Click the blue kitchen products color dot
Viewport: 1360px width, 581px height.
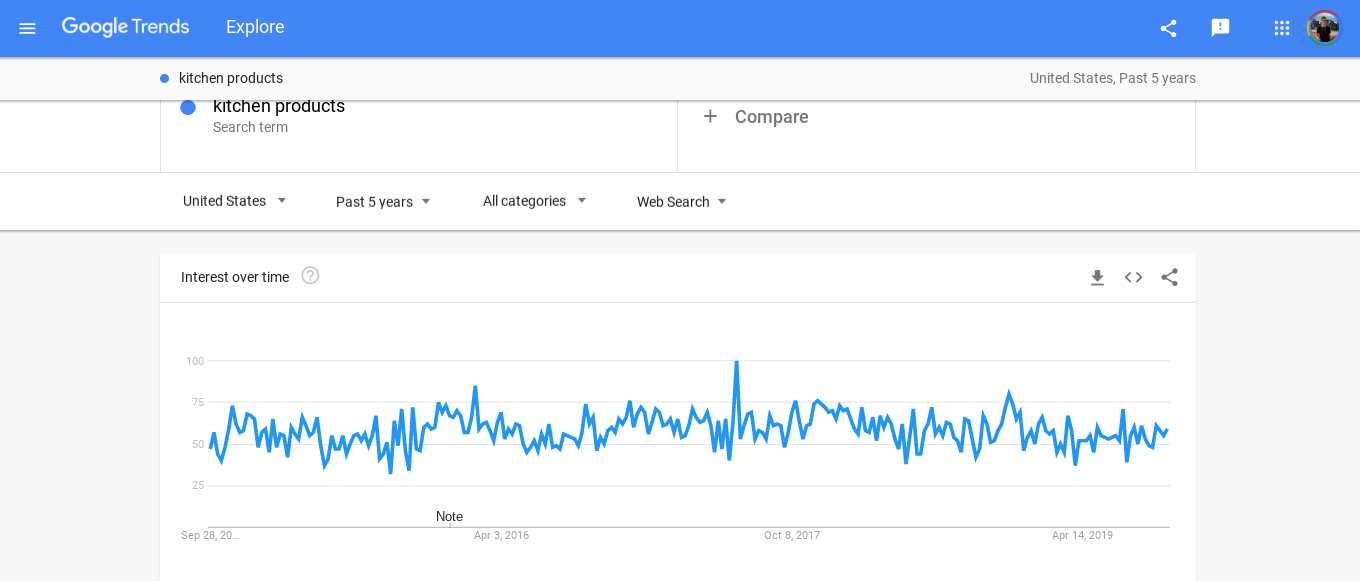(x=188, y=107)
